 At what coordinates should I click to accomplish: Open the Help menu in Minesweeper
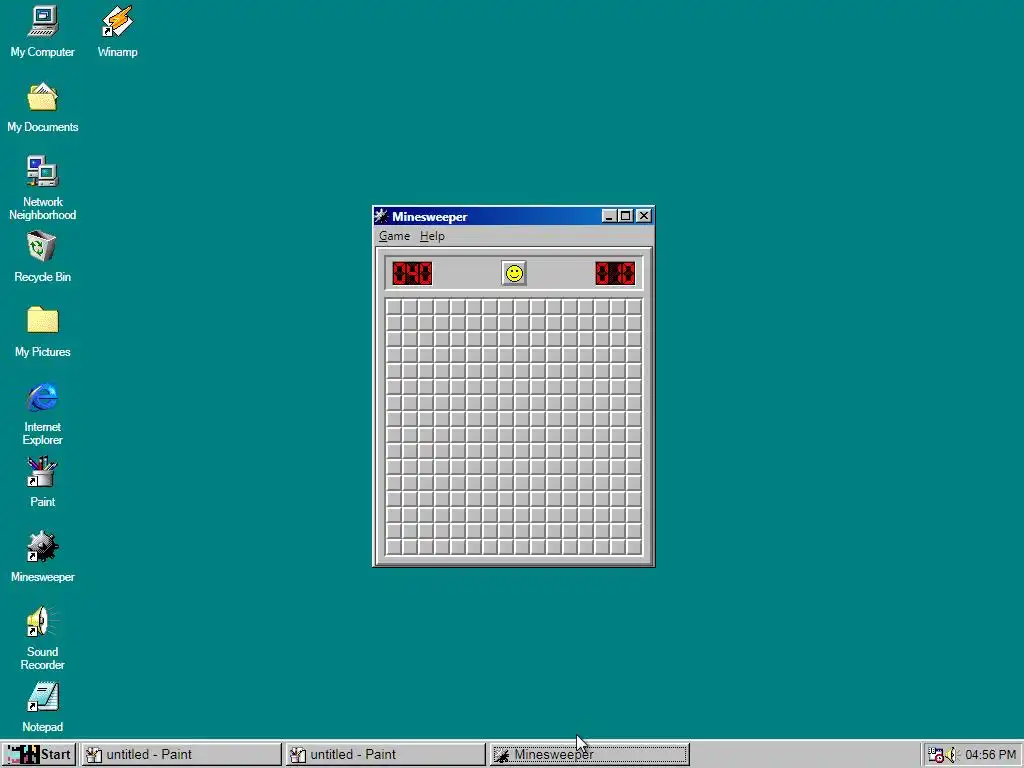(x=432, y=236)
